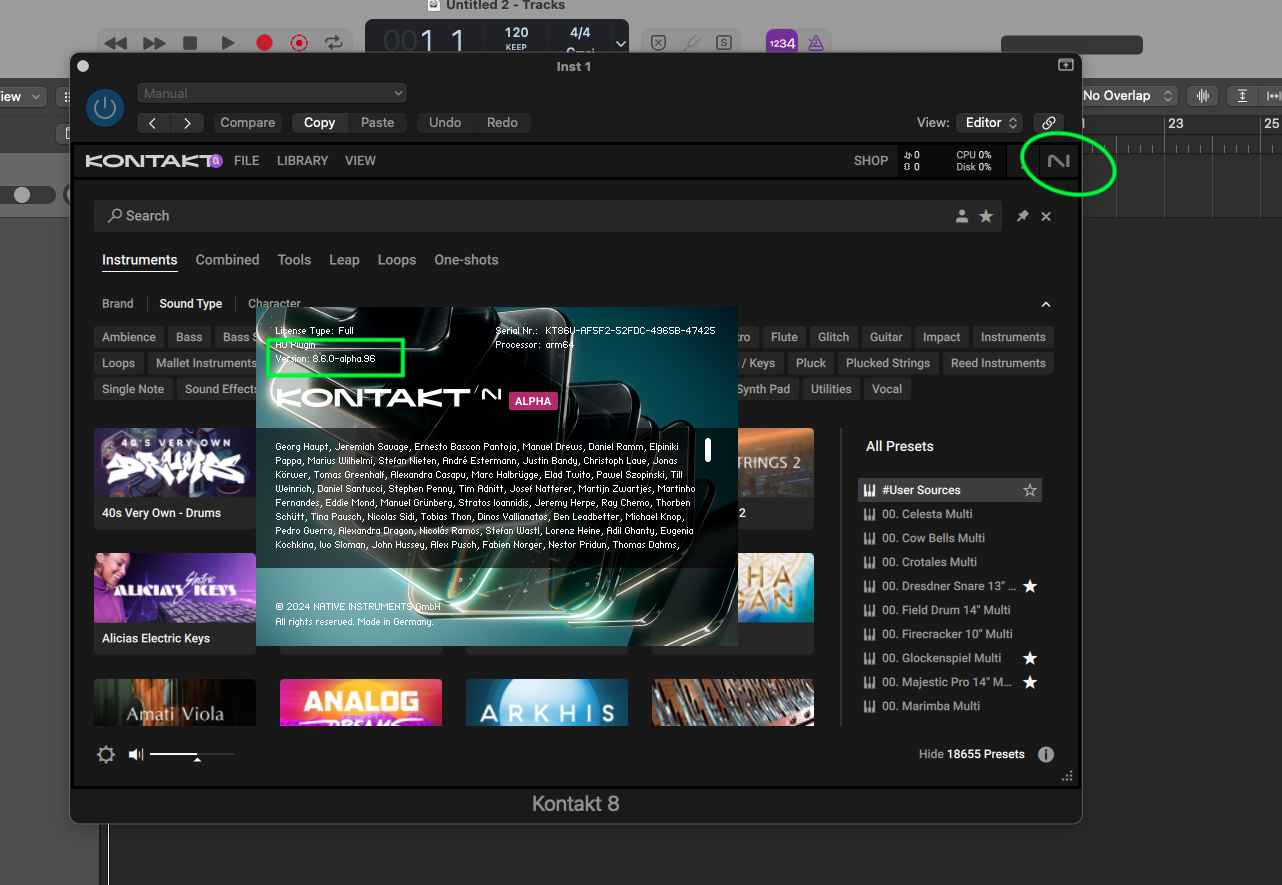Click the Copy button
This screenshot has height=885, width=1282.
319,123
